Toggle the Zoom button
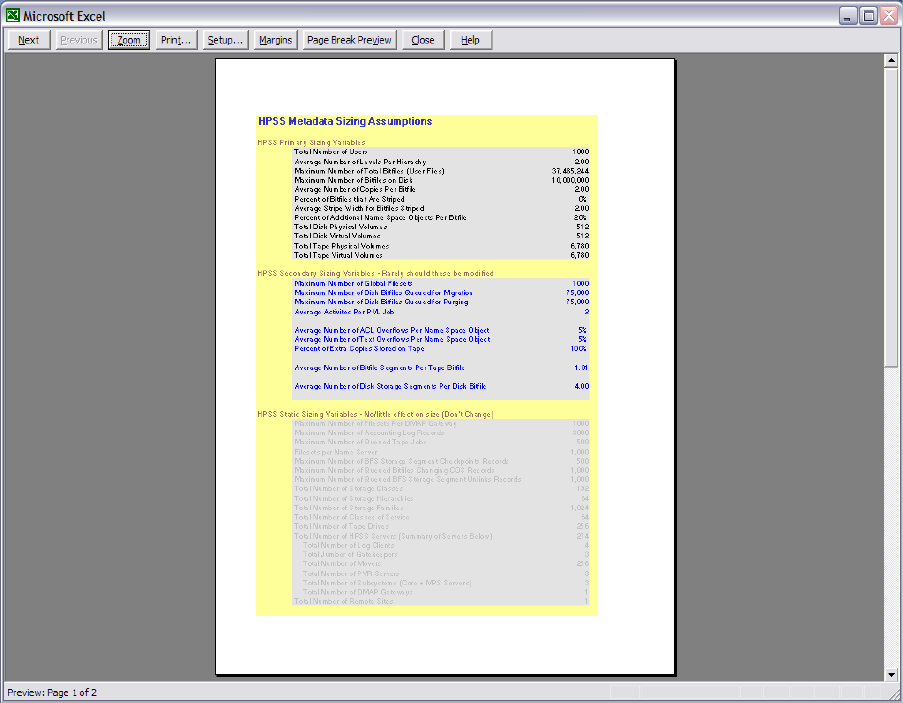 tap(129, 40)
